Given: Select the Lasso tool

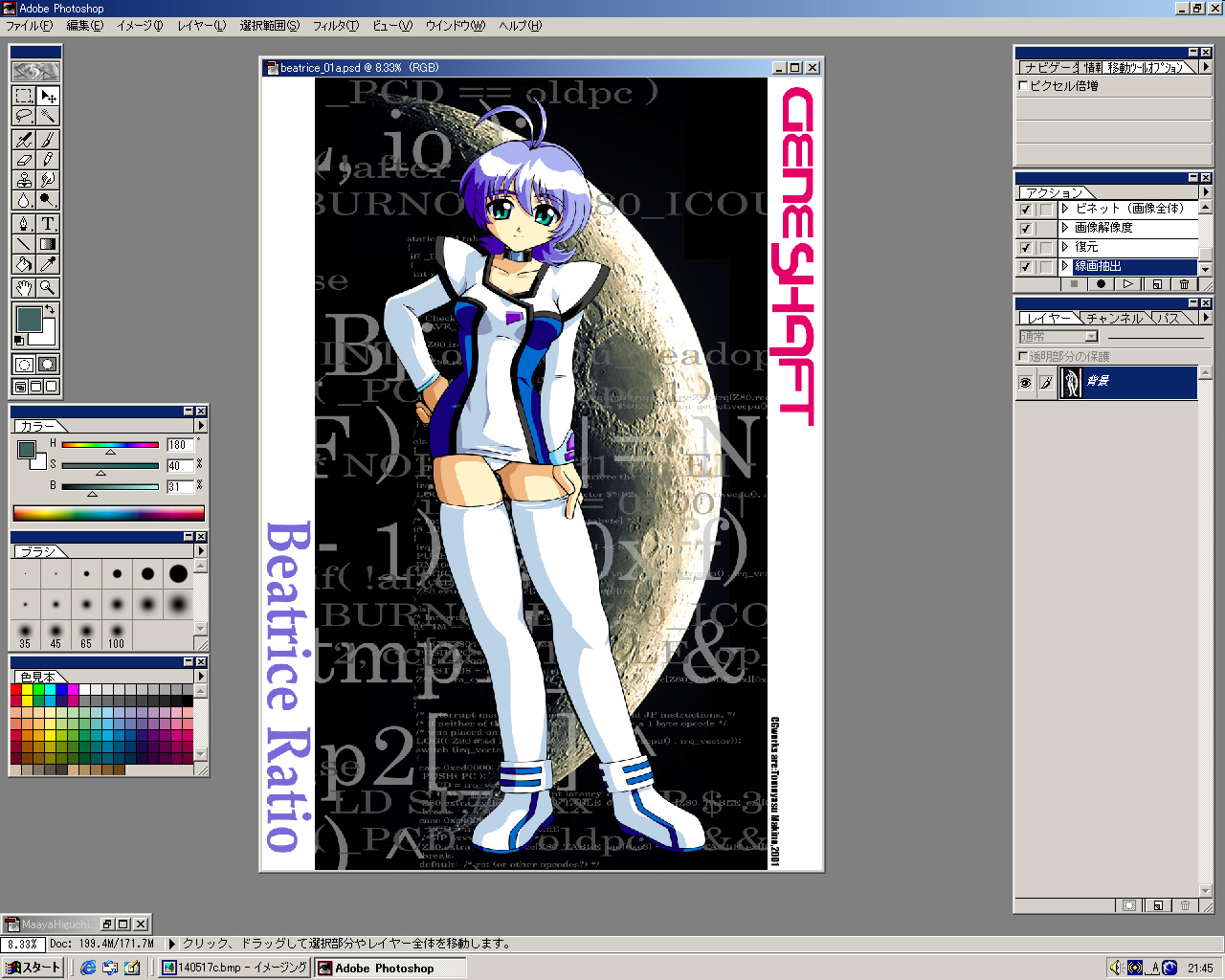Looking at the screenshot, I should [x=24, y=116].
